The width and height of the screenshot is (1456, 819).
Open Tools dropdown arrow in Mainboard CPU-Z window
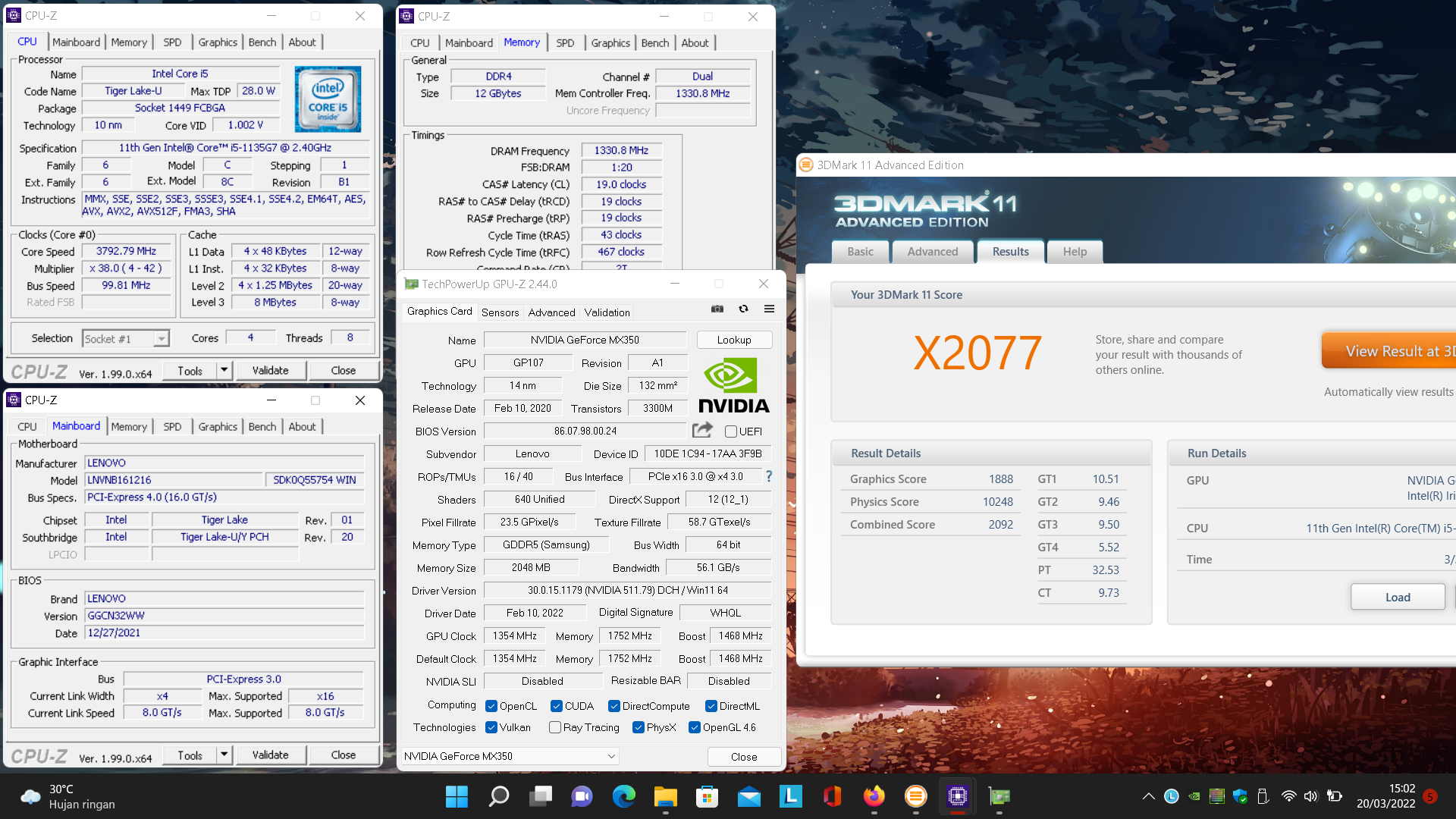tap(224, 755)
